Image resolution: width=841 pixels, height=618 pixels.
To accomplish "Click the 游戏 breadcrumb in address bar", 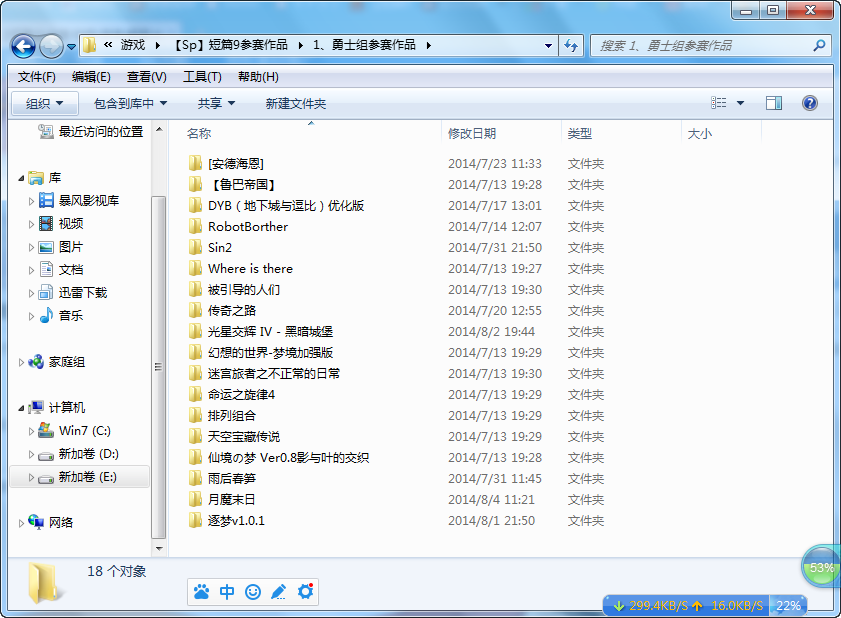I will [x=132, y=45].
